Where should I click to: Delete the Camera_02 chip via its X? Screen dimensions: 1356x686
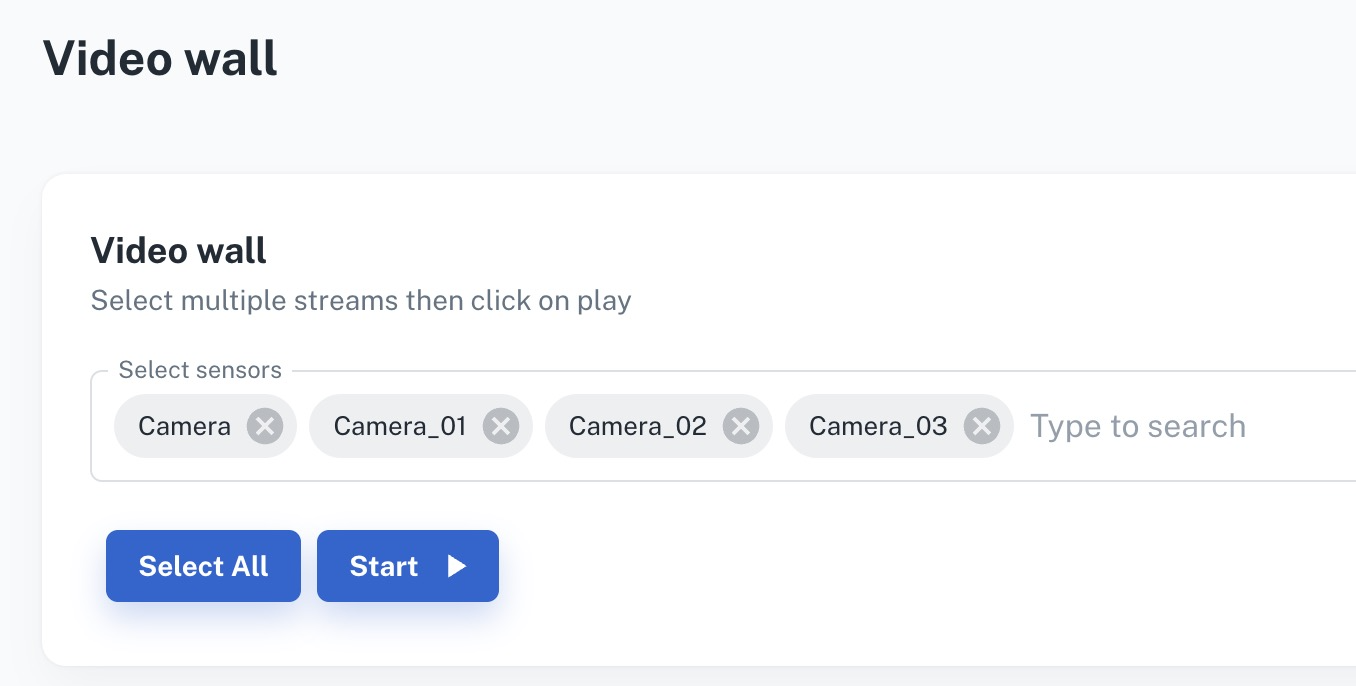(x=740, y=427)
